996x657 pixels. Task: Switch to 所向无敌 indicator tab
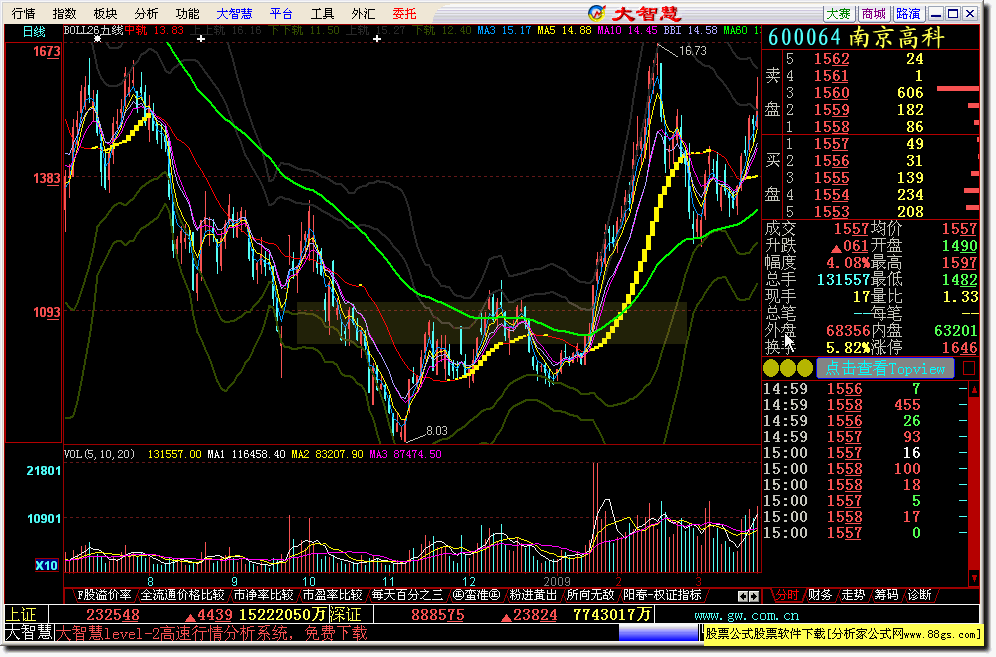(x=591, y=595)
